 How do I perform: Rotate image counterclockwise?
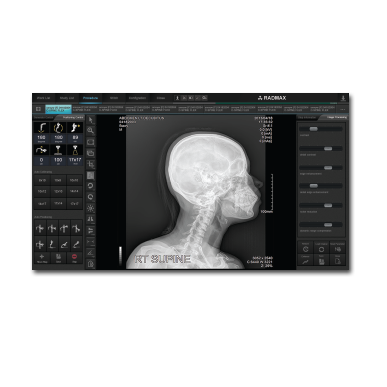pos(91,186)
